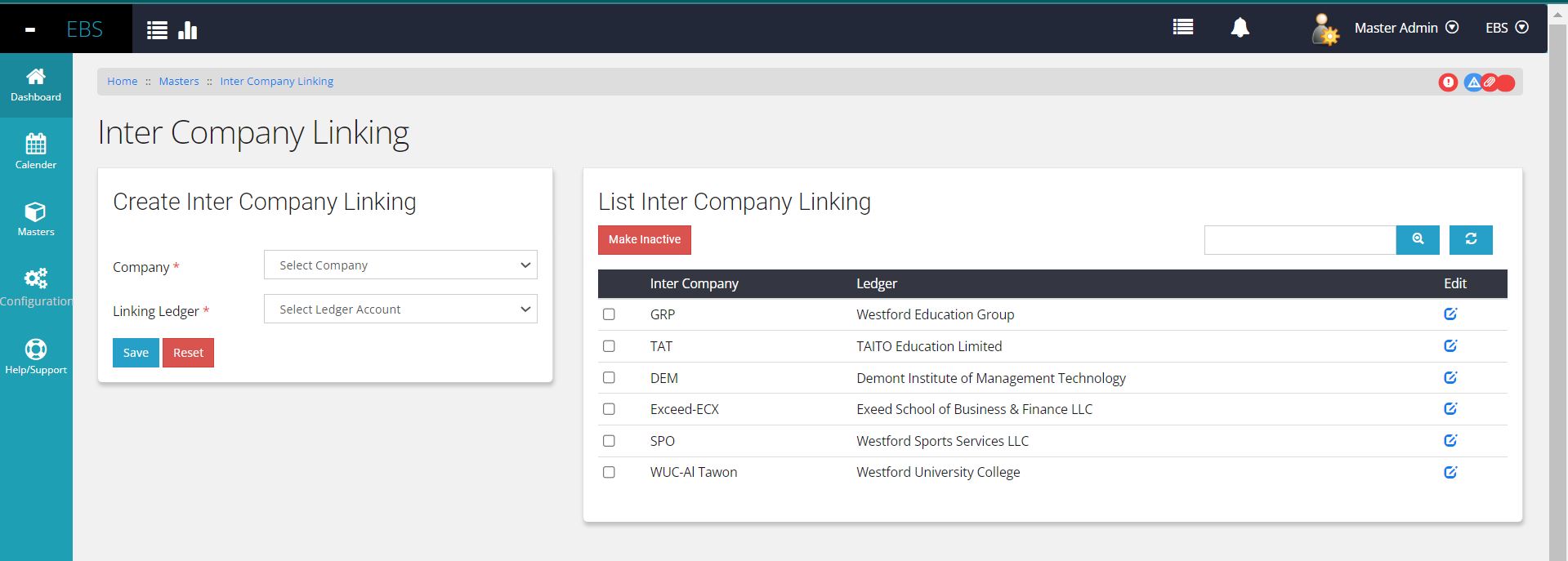
Task: Edit the GRP inter company row
Action: pyautogui.click(x=1450, y=314)
